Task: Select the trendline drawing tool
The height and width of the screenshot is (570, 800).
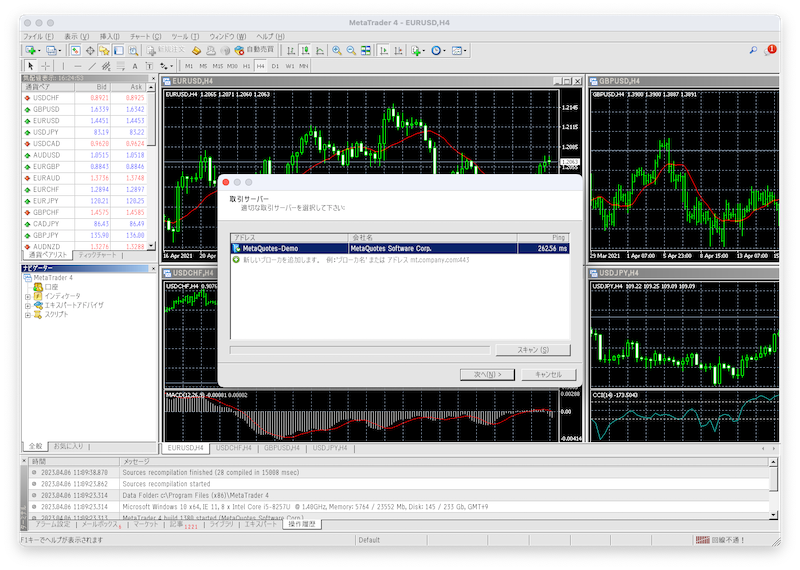Action: pos(92,66)
